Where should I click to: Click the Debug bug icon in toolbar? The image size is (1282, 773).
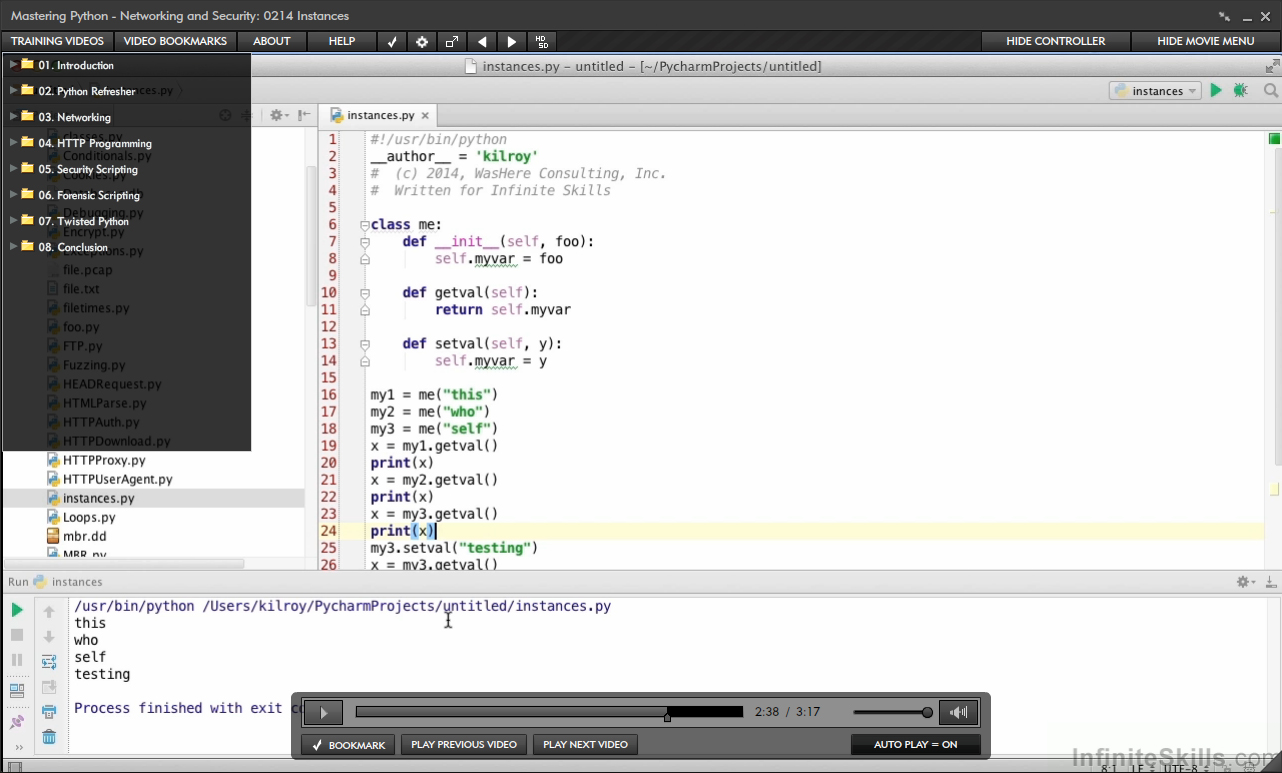[x=1241, y=90]
